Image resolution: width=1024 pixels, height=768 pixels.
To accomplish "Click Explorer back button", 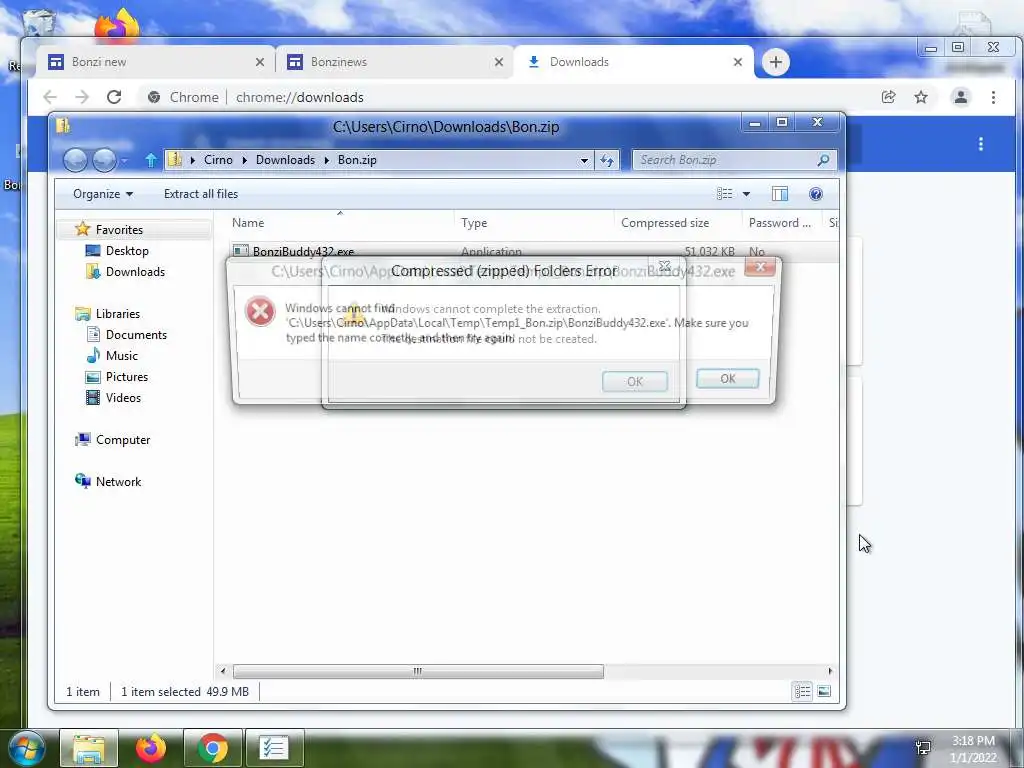I will 75,160.
